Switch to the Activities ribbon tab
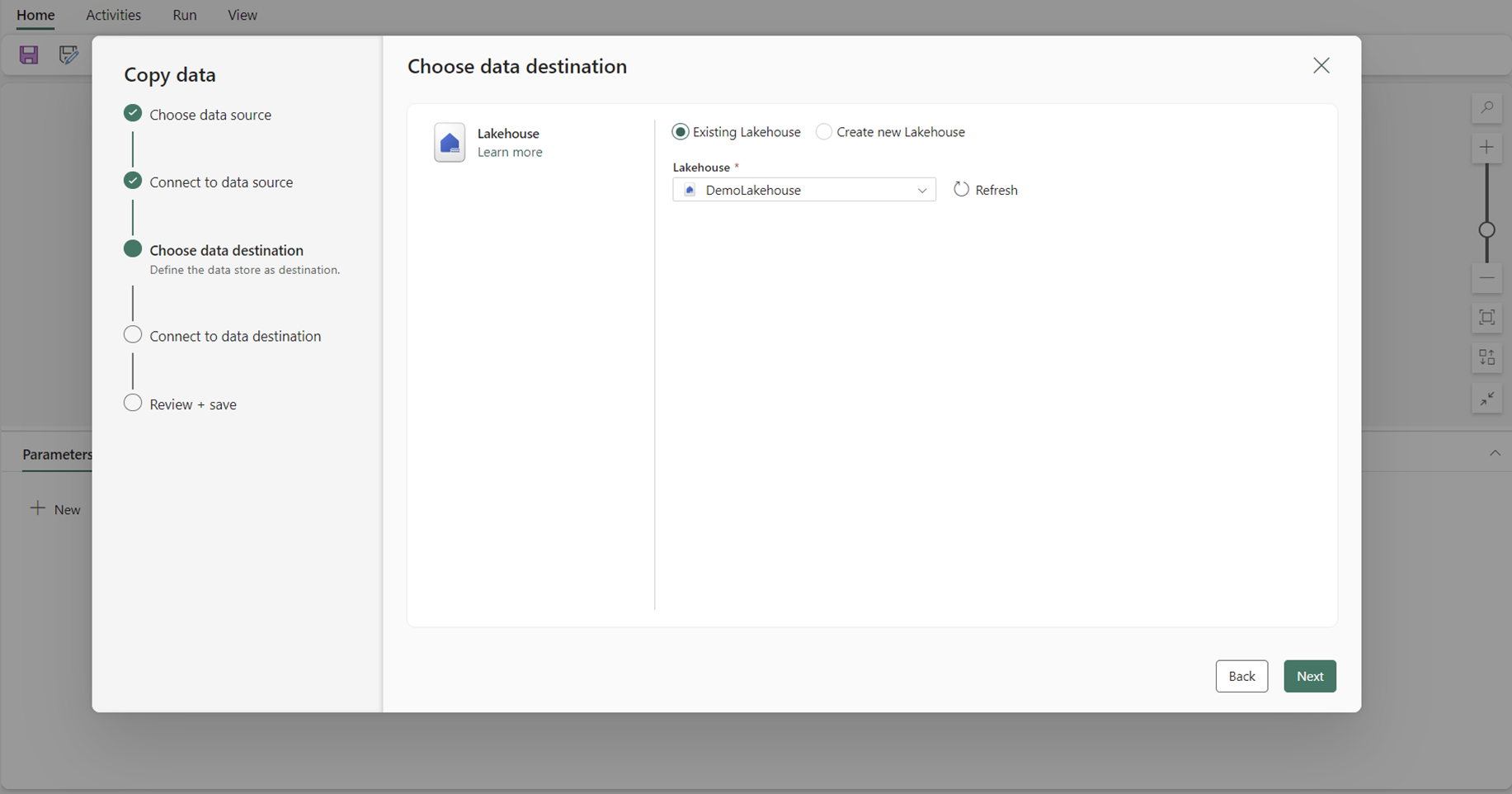 114,15
